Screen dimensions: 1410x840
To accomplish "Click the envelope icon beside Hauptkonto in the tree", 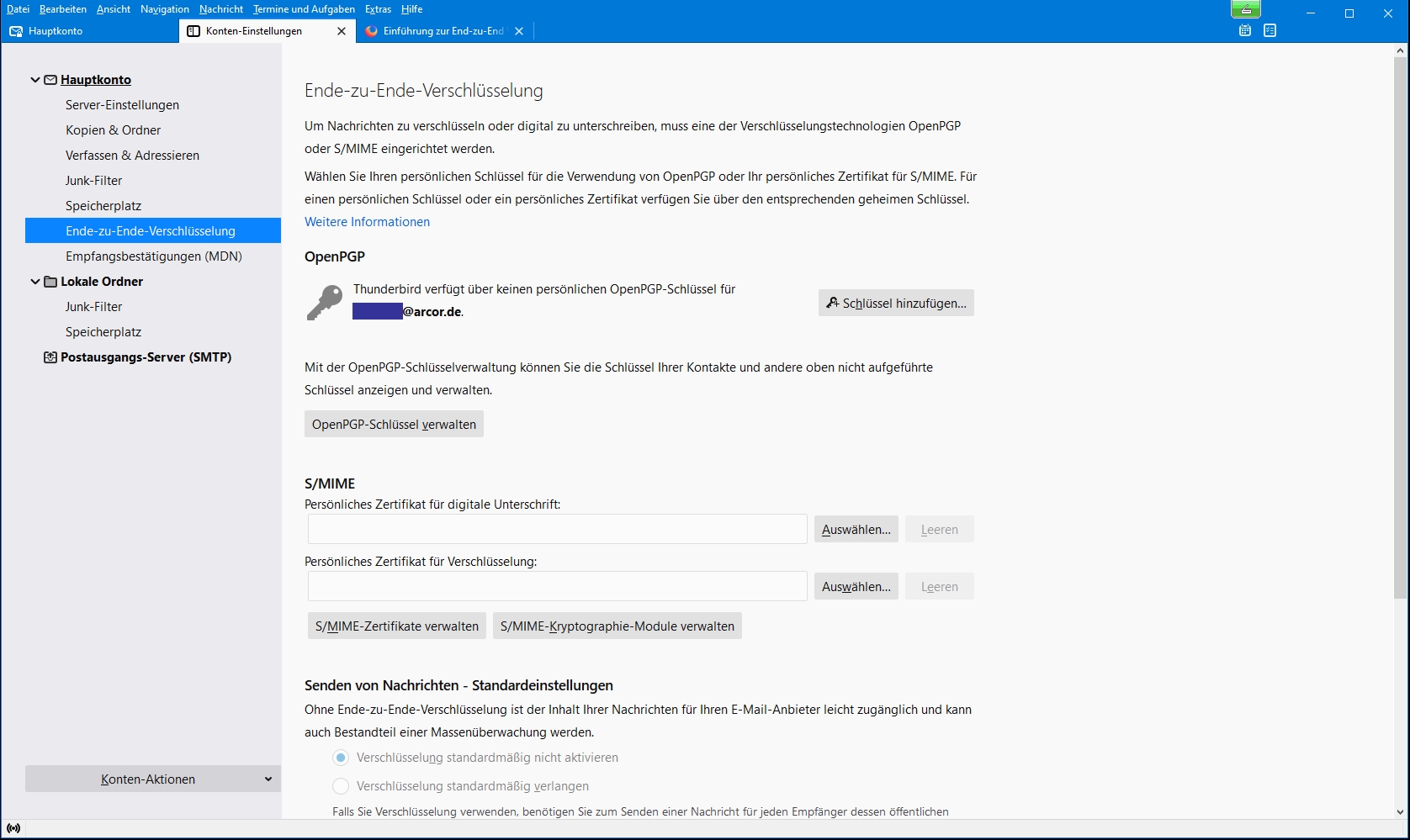I will click(x=50, y=80).
